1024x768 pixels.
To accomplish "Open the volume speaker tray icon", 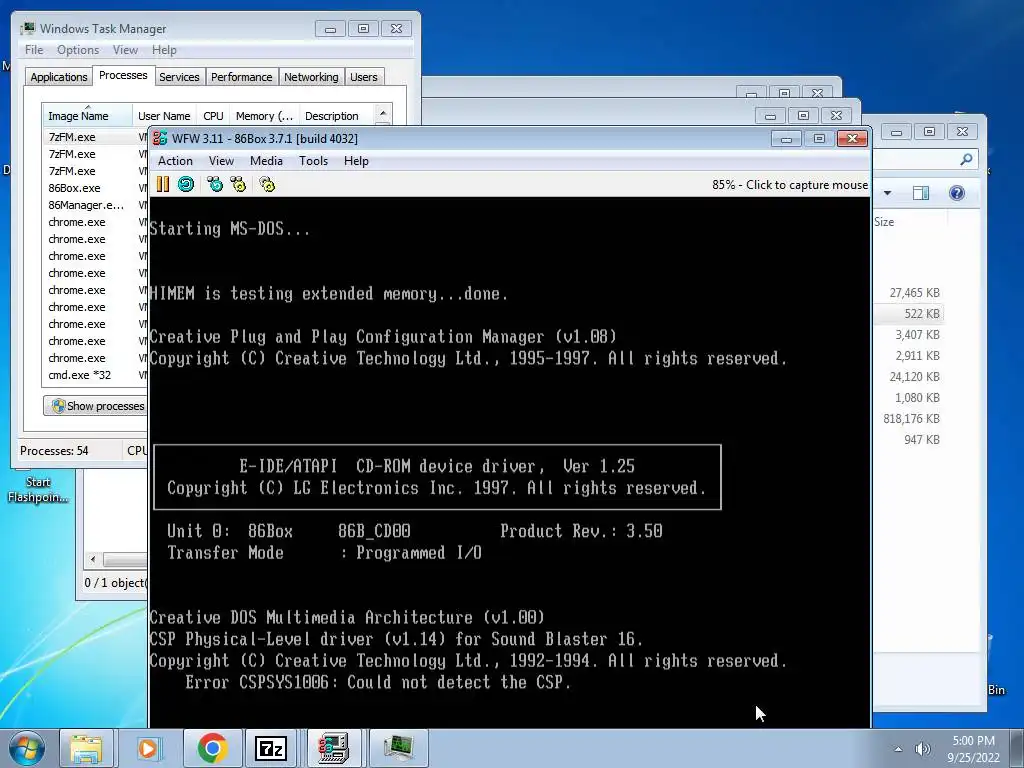I will [x=923, y=749].
